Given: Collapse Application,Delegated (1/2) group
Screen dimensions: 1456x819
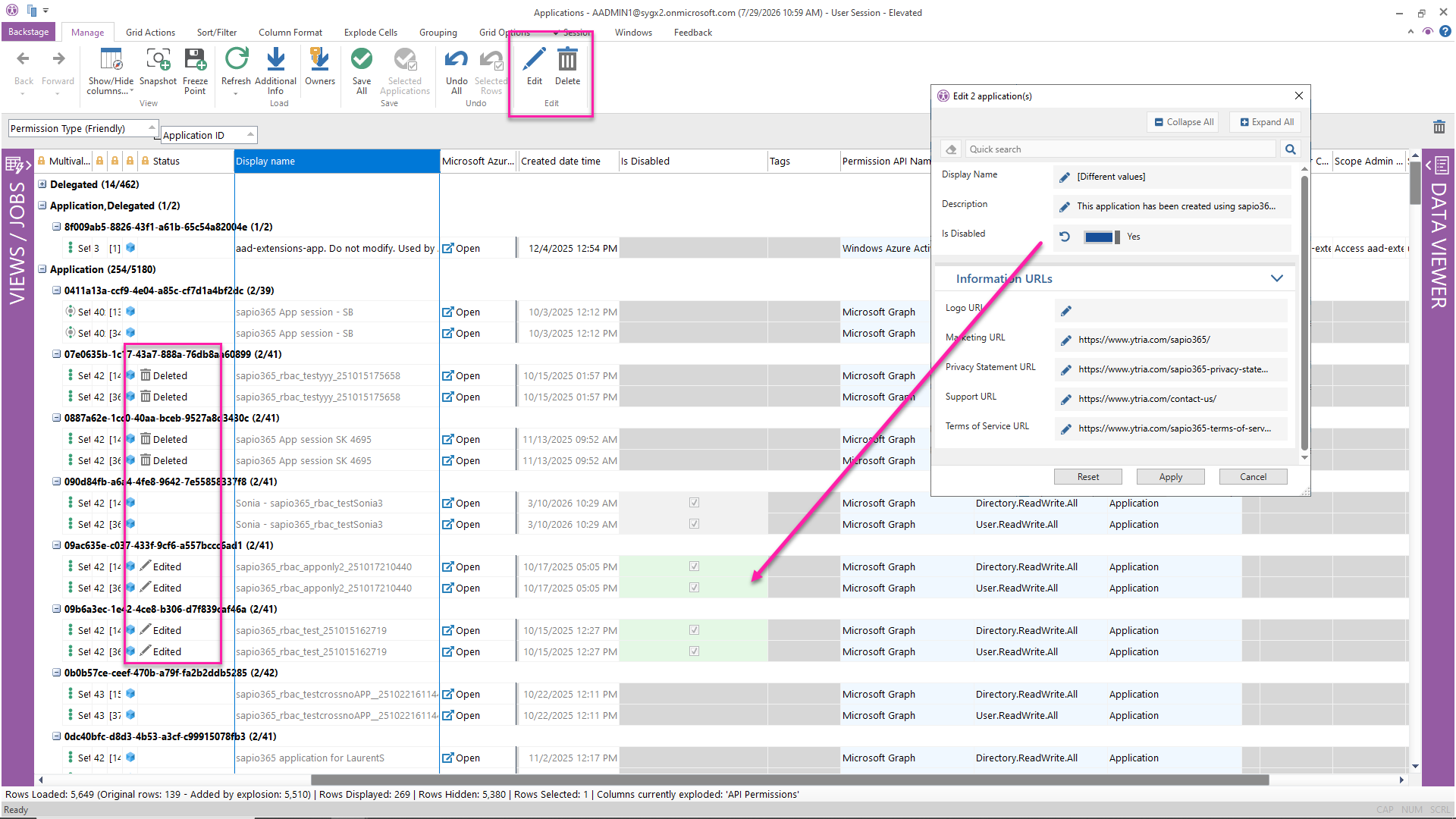Looking at the screenshot, I should 42,206.
